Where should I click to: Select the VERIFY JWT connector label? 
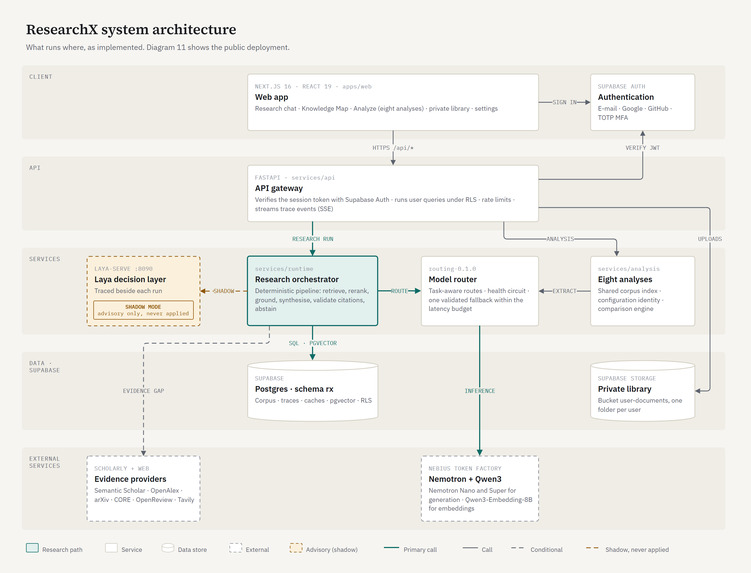tap(642, 148)
